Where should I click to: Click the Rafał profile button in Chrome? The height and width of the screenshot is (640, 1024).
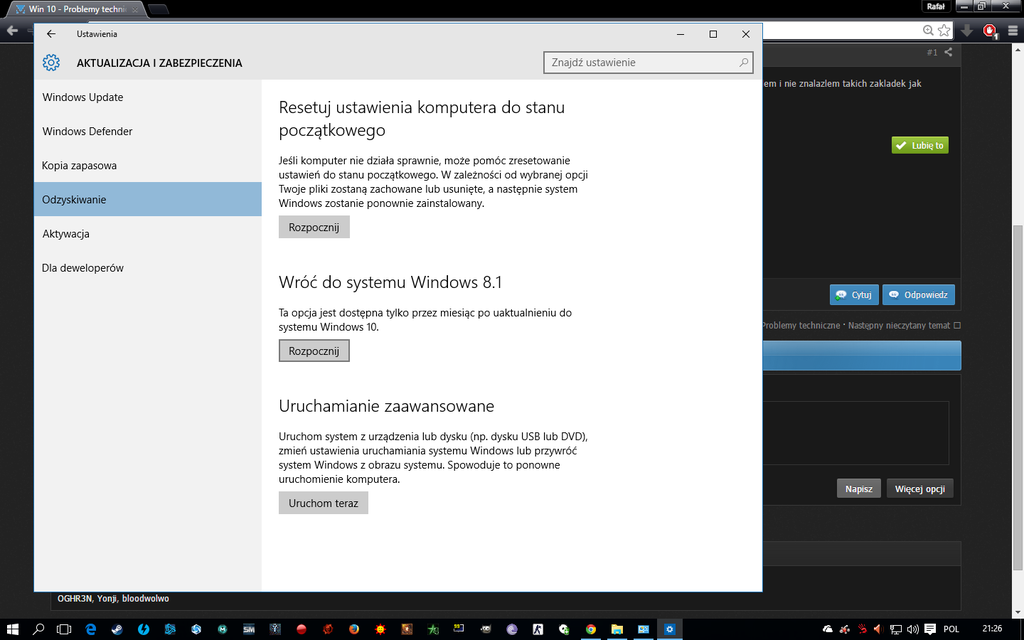pos(936,7)
